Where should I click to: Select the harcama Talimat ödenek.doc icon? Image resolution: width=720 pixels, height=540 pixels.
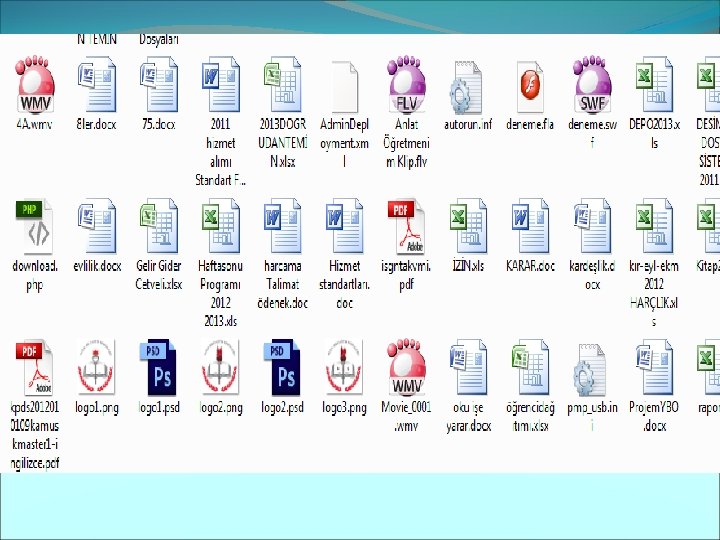(x=282, y=226)
